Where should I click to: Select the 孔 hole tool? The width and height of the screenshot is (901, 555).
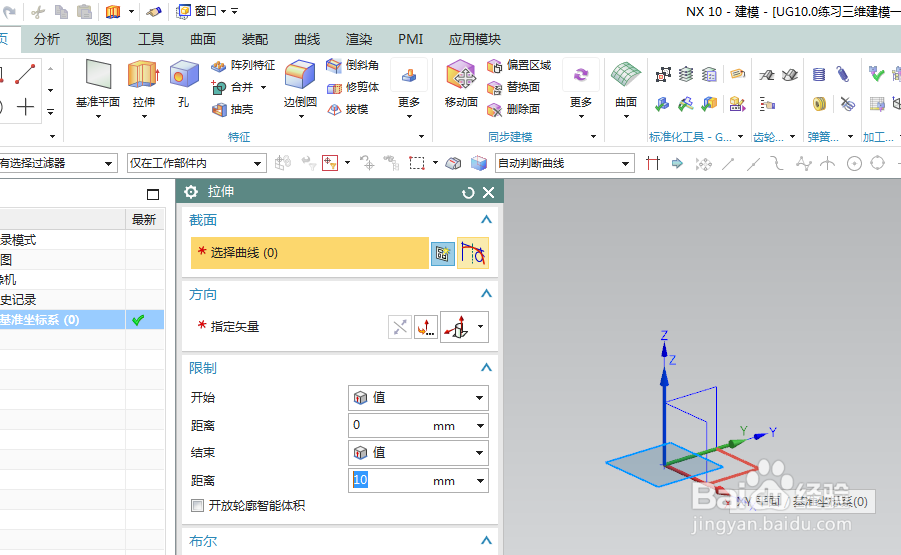184,75
